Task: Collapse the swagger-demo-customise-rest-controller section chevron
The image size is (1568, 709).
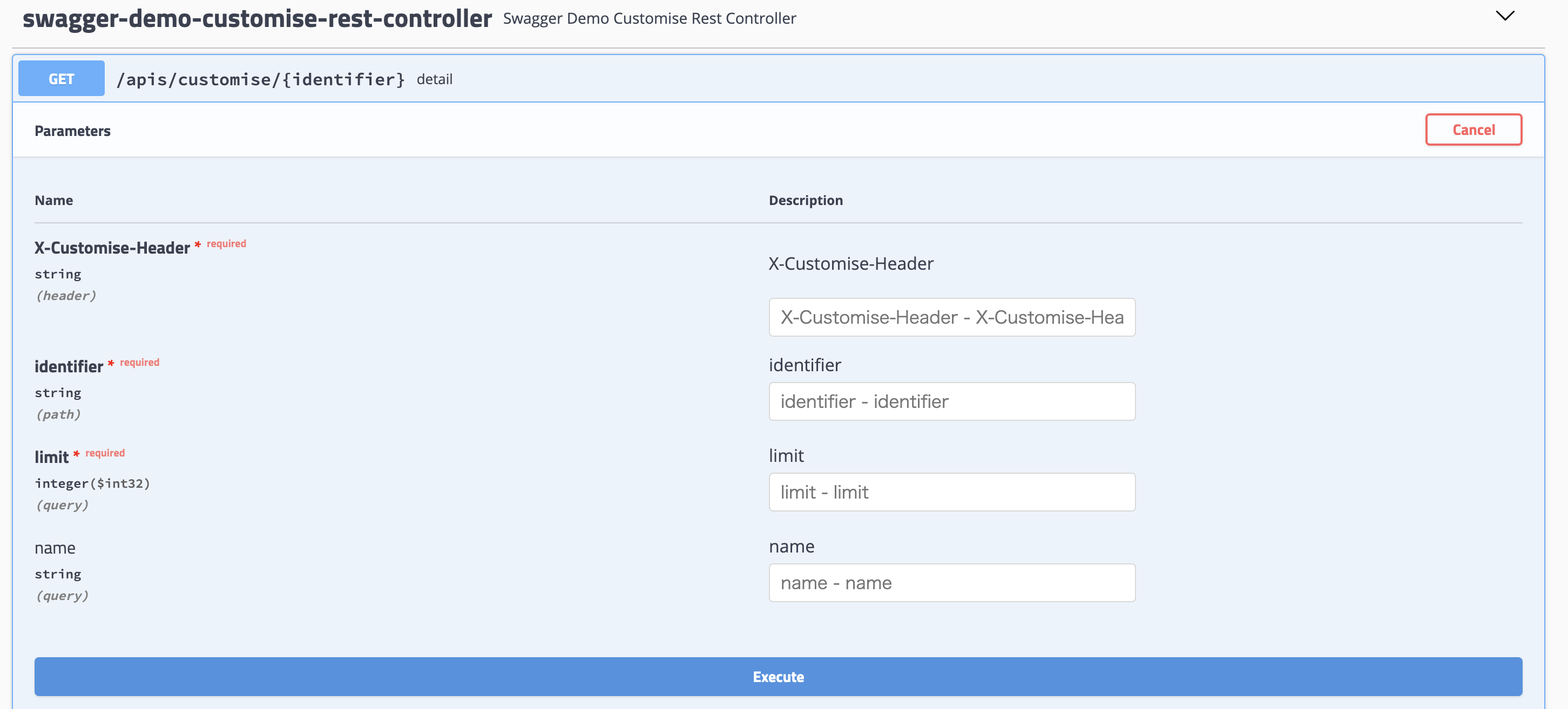Action: click(1504, 16)
